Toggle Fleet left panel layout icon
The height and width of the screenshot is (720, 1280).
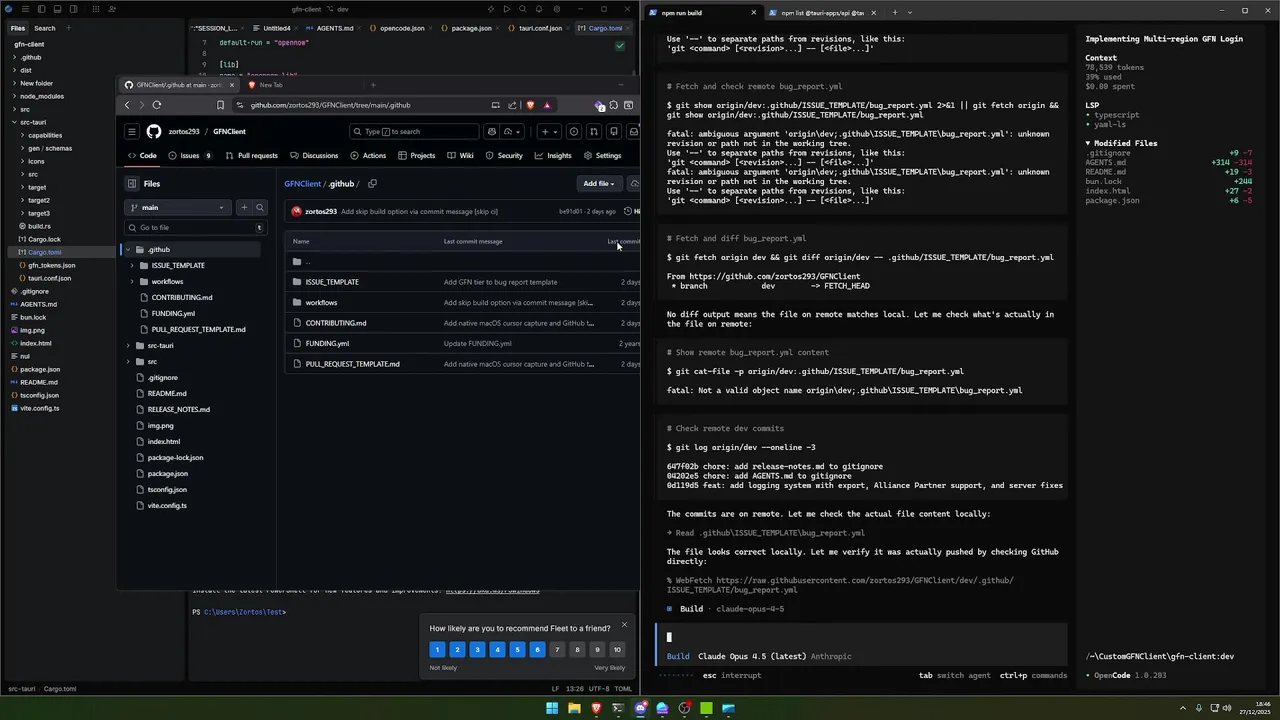40,9
